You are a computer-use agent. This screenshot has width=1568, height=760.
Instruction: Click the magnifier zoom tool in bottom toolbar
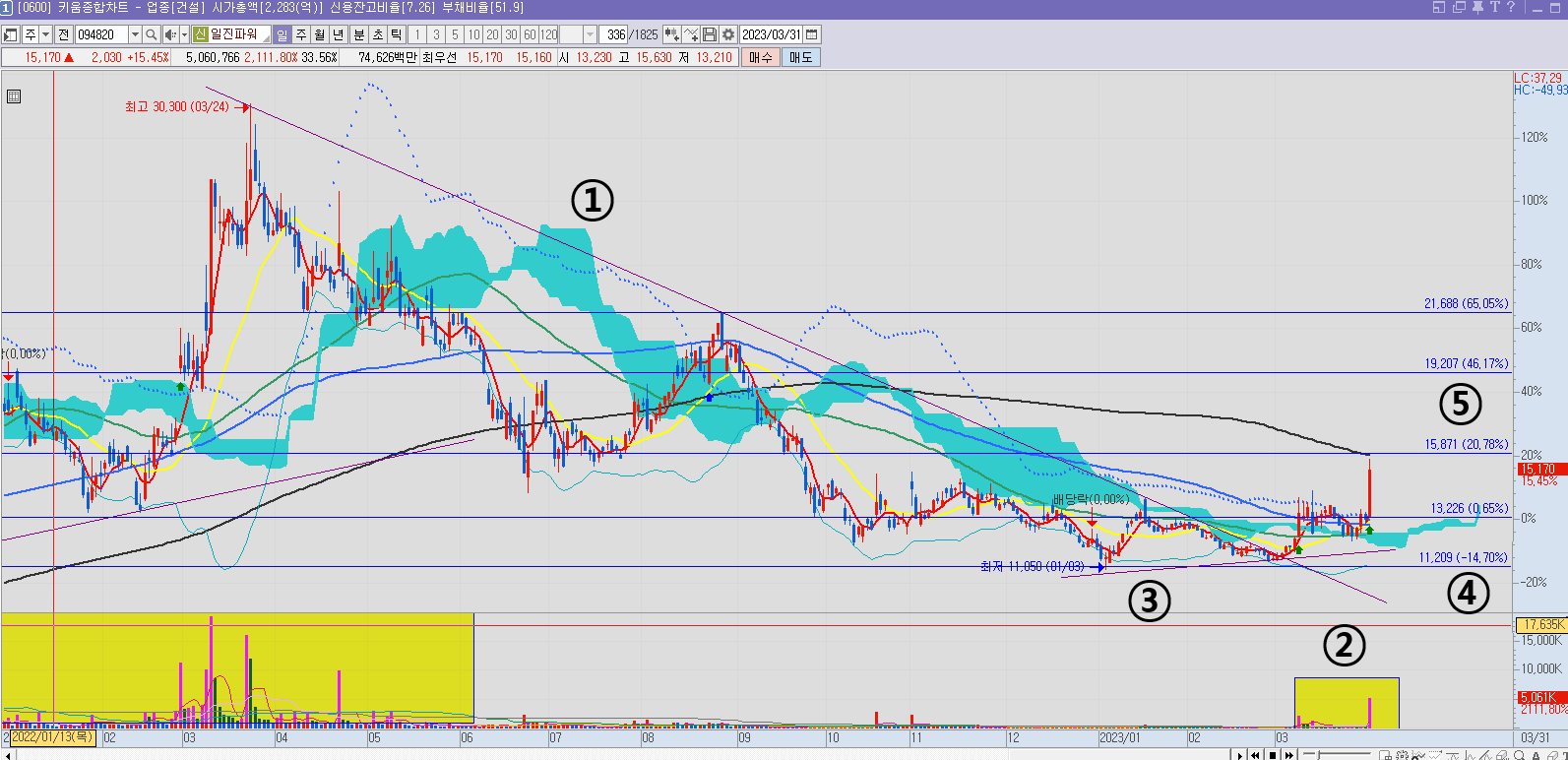(1520, 755)
